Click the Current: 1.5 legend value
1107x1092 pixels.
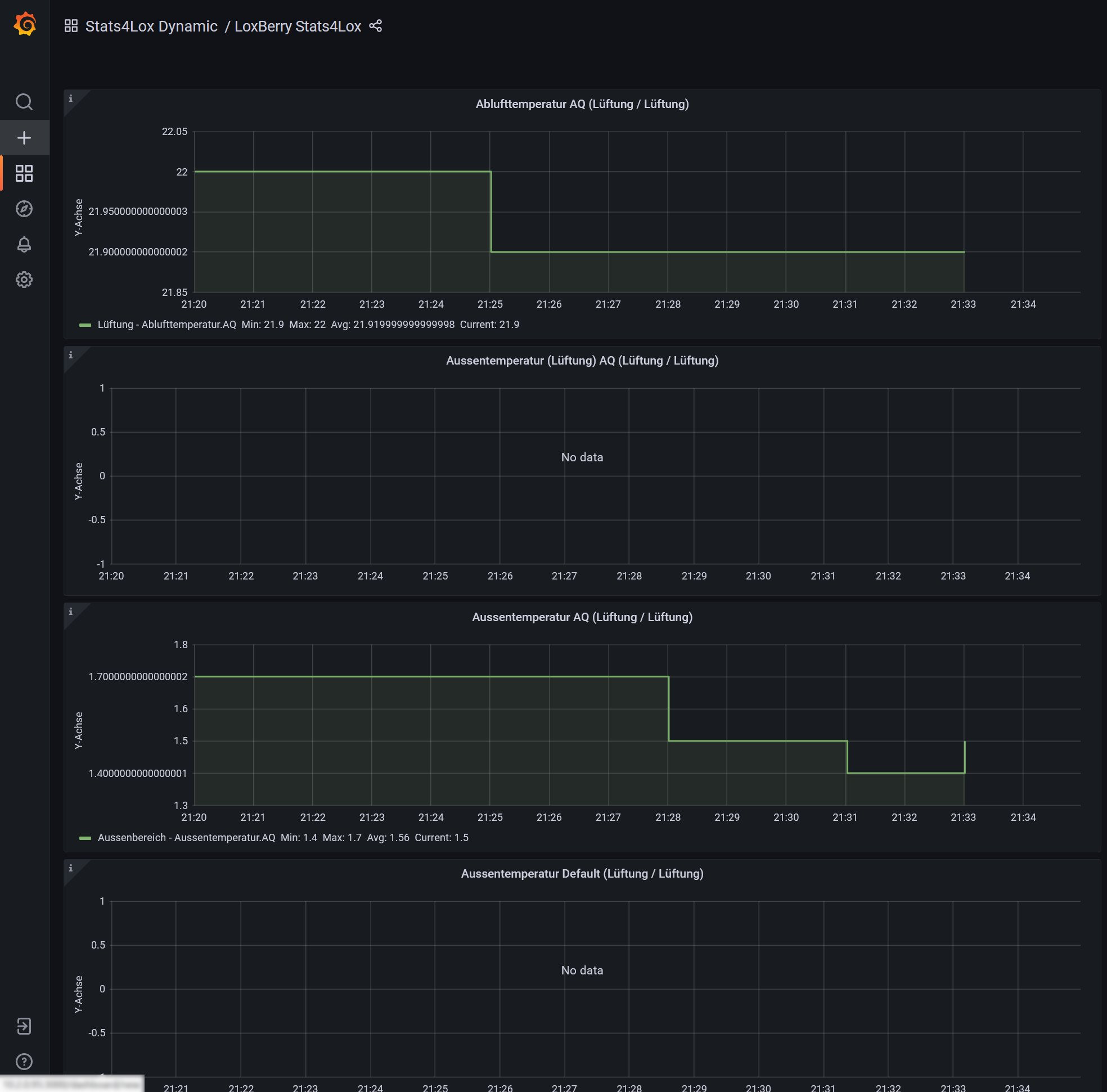click(441, 838)
